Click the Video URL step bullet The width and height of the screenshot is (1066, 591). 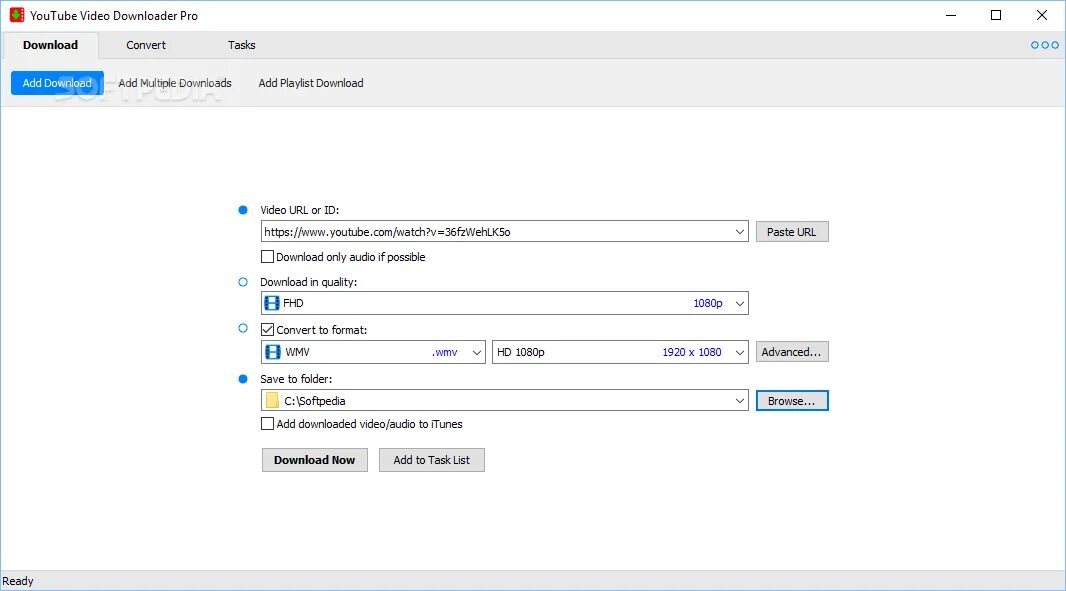click(242, 210)
